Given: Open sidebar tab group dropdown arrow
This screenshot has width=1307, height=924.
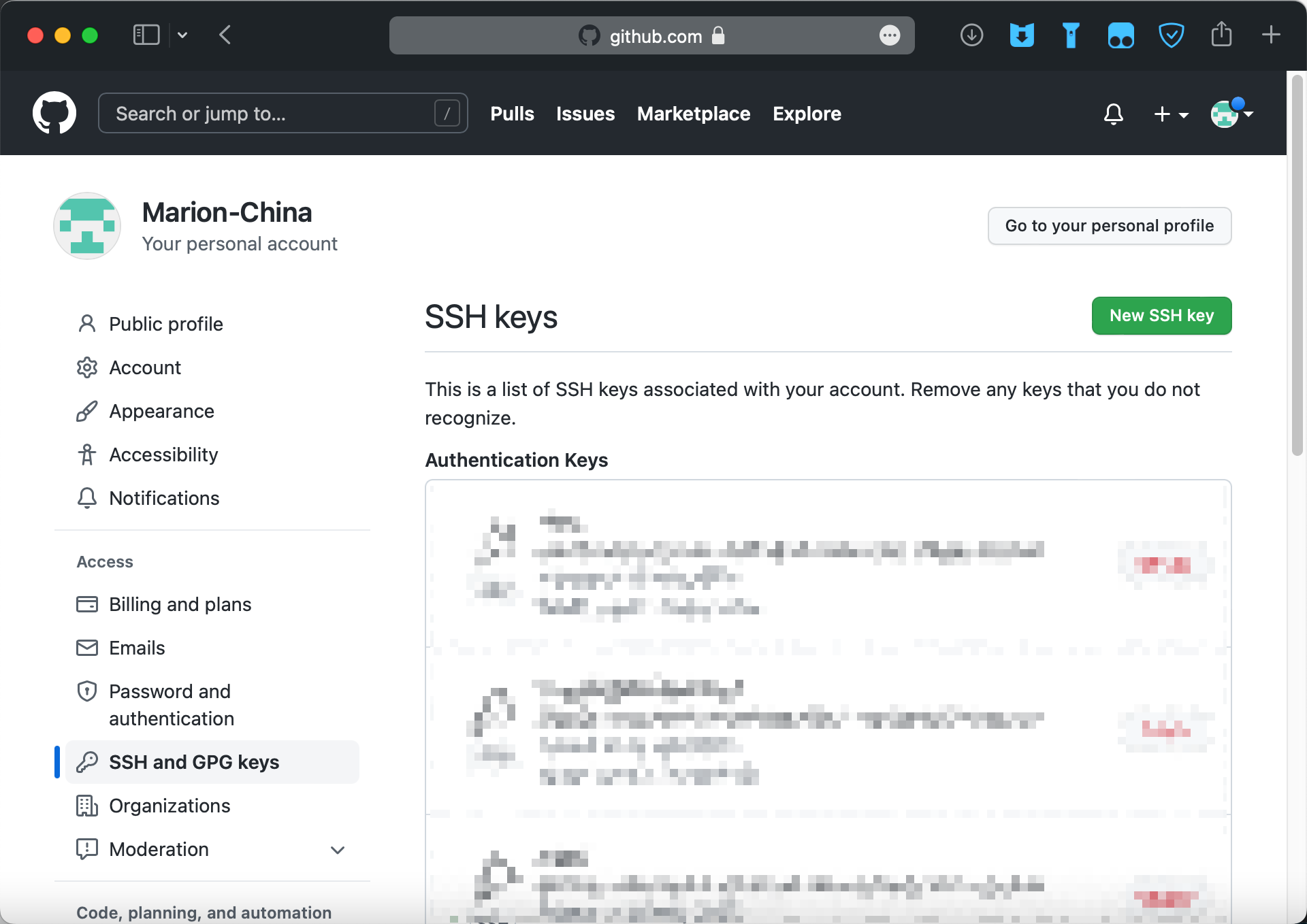Looking at the screenshot, I should [x=182, y=35].
